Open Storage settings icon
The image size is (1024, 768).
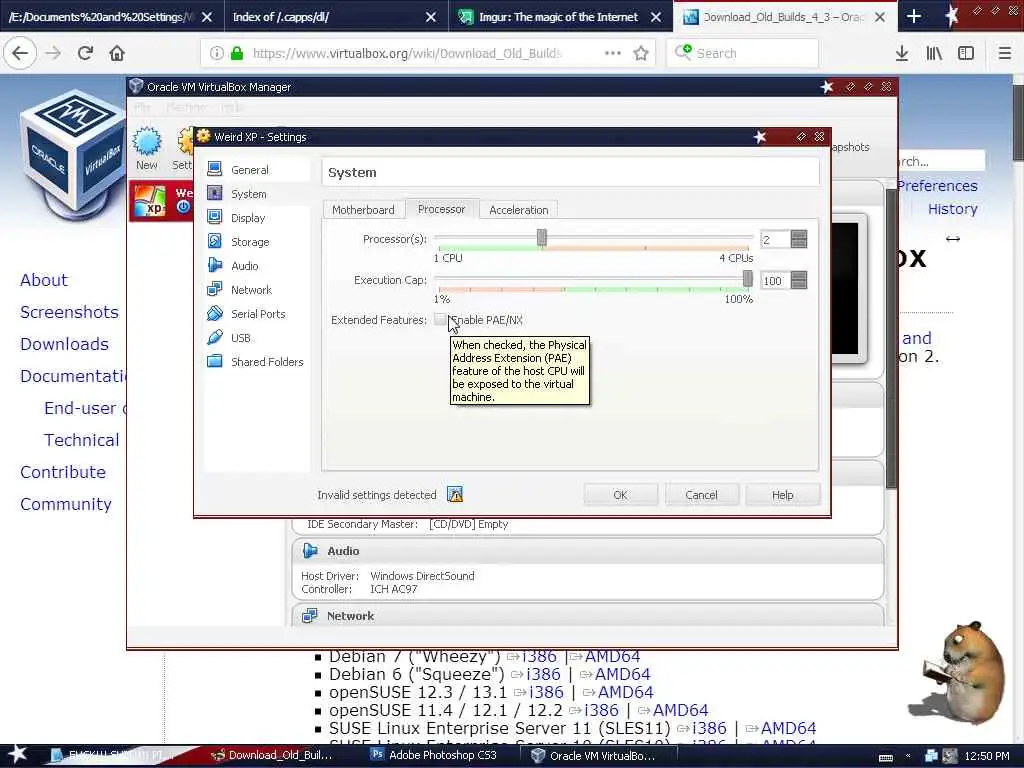[x=214, y=241]
